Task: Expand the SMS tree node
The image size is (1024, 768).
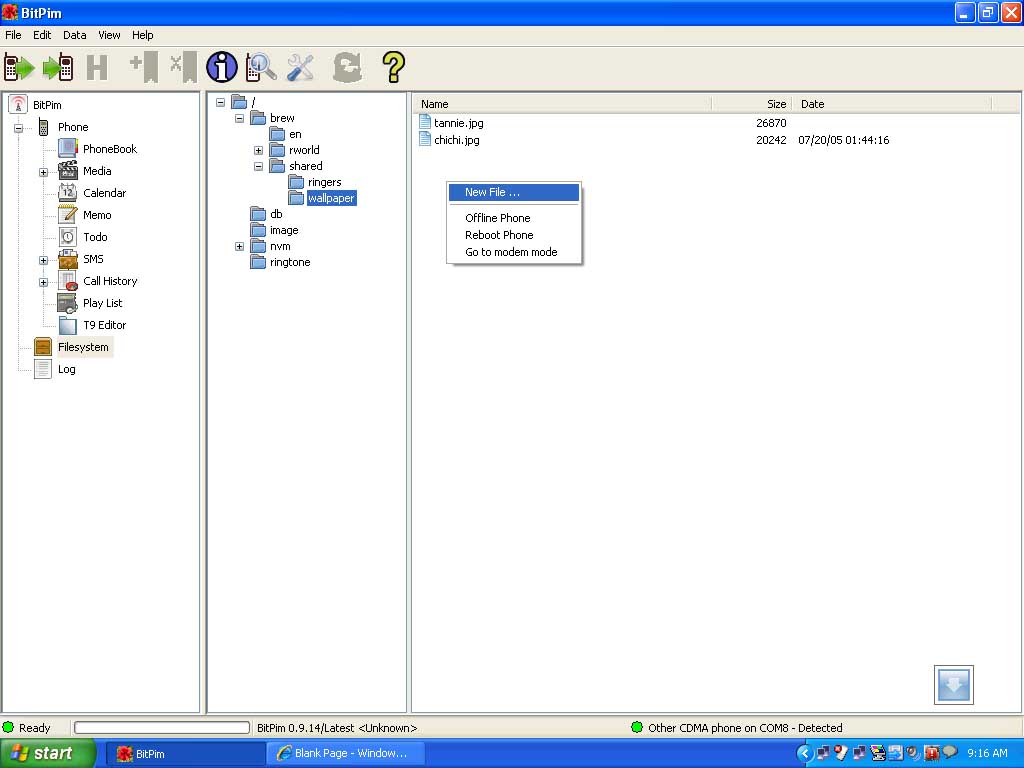Action: 43,261
